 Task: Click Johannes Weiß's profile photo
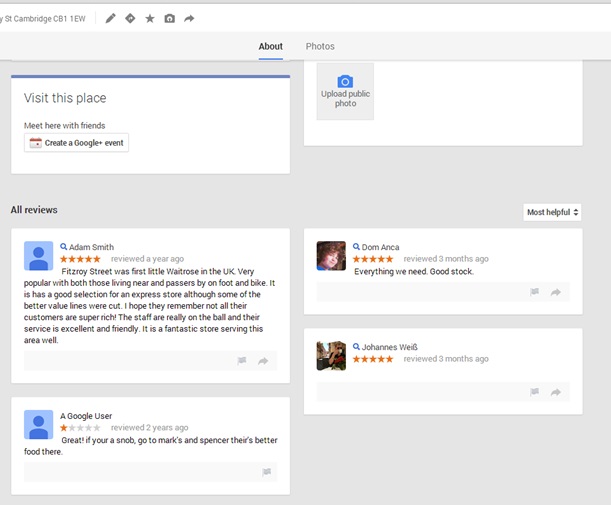(x=331, y=356)
